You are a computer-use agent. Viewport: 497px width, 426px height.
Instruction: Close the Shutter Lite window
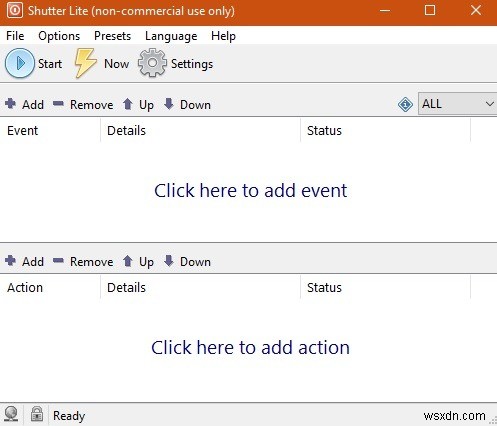point(476,10)
